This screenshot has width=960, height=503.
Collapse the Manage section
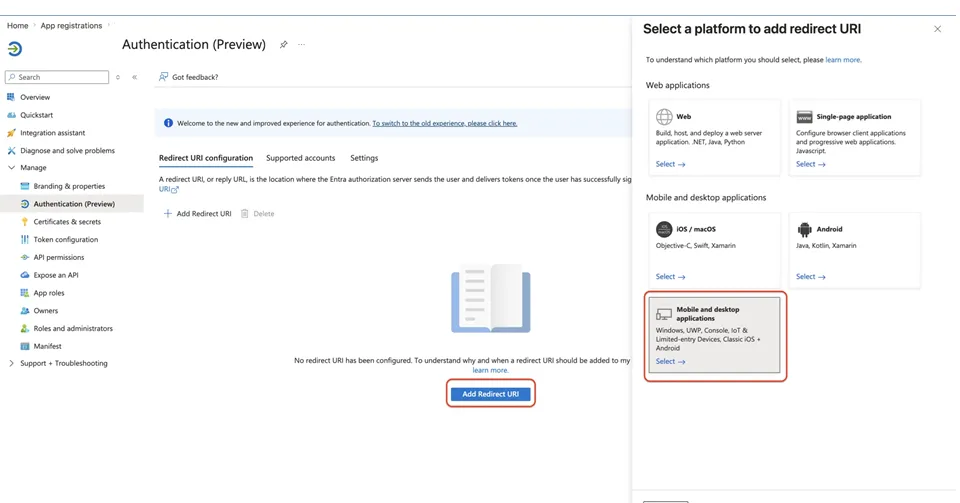(11, 168)
